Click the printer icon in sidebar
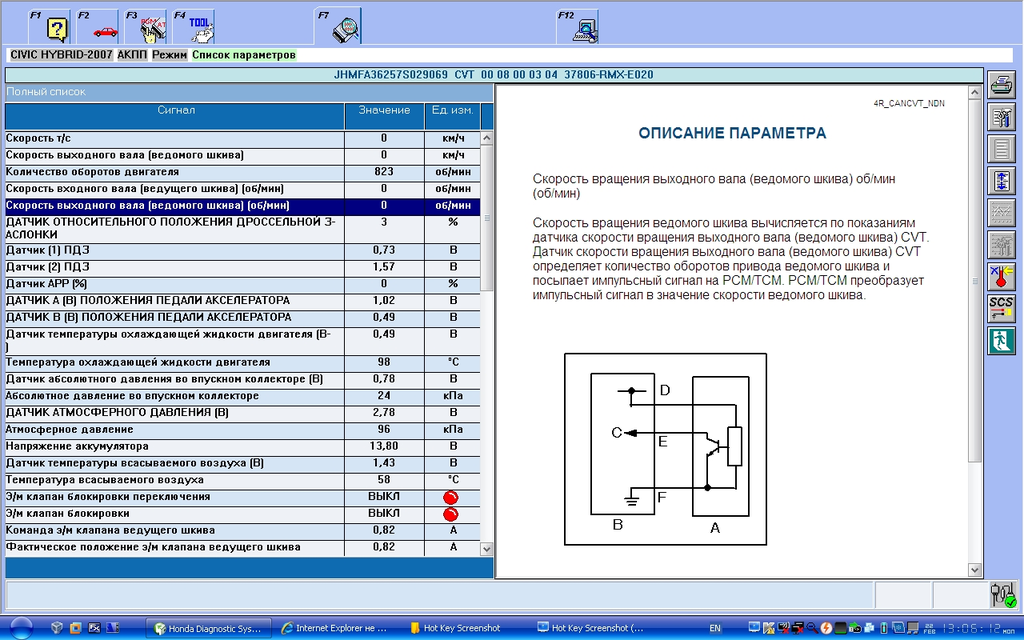This screenshot has width=1024, height=640. [x=1001, y=85]
